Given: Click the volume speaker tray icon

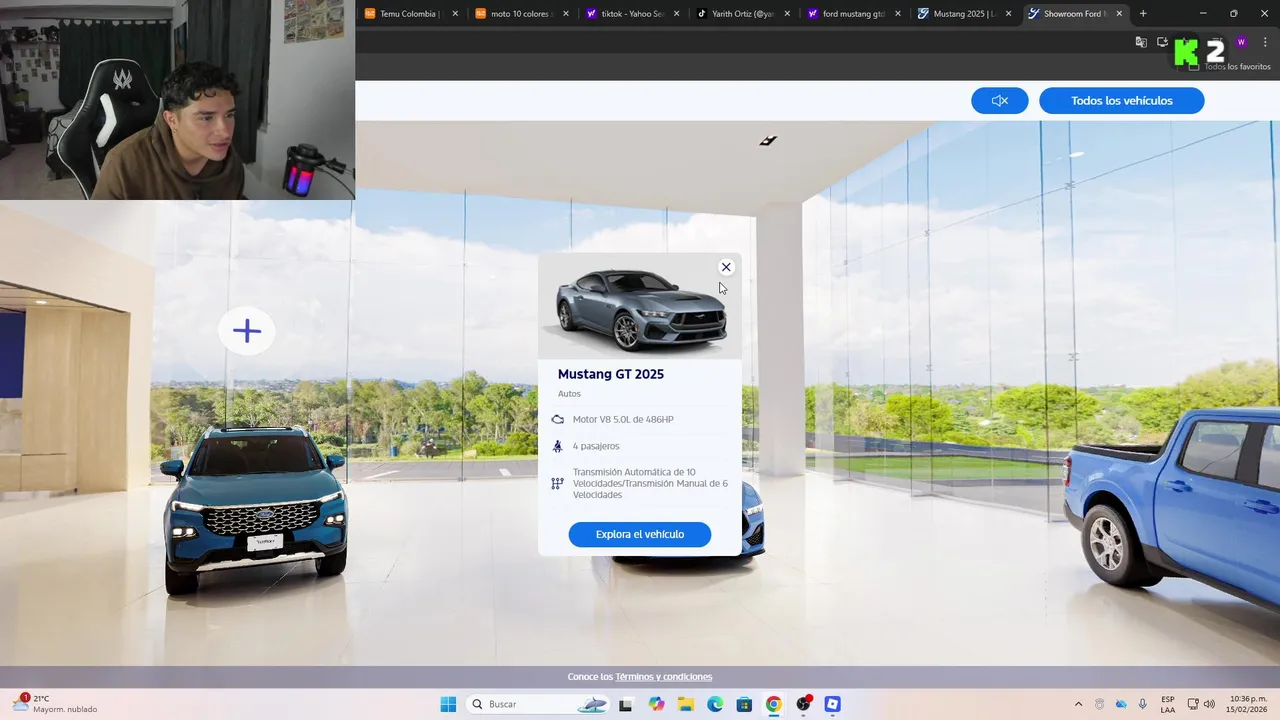Looking at the screenshot, I should click(1209, 704).
